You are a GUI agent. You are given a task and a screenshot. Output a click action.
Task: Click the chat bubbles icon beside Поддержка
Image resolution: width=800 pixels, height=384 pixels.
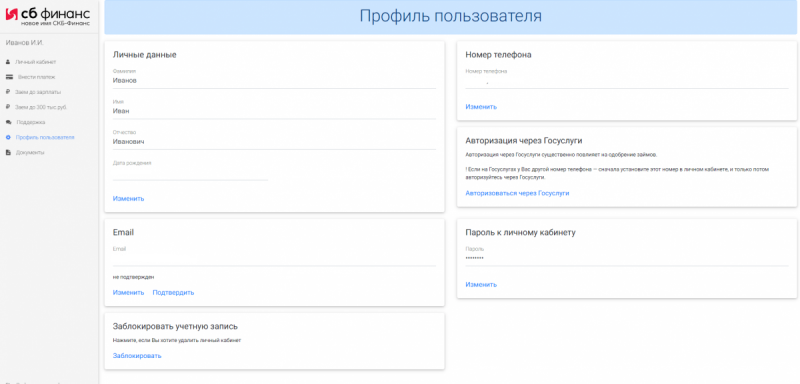pos(8,122)
